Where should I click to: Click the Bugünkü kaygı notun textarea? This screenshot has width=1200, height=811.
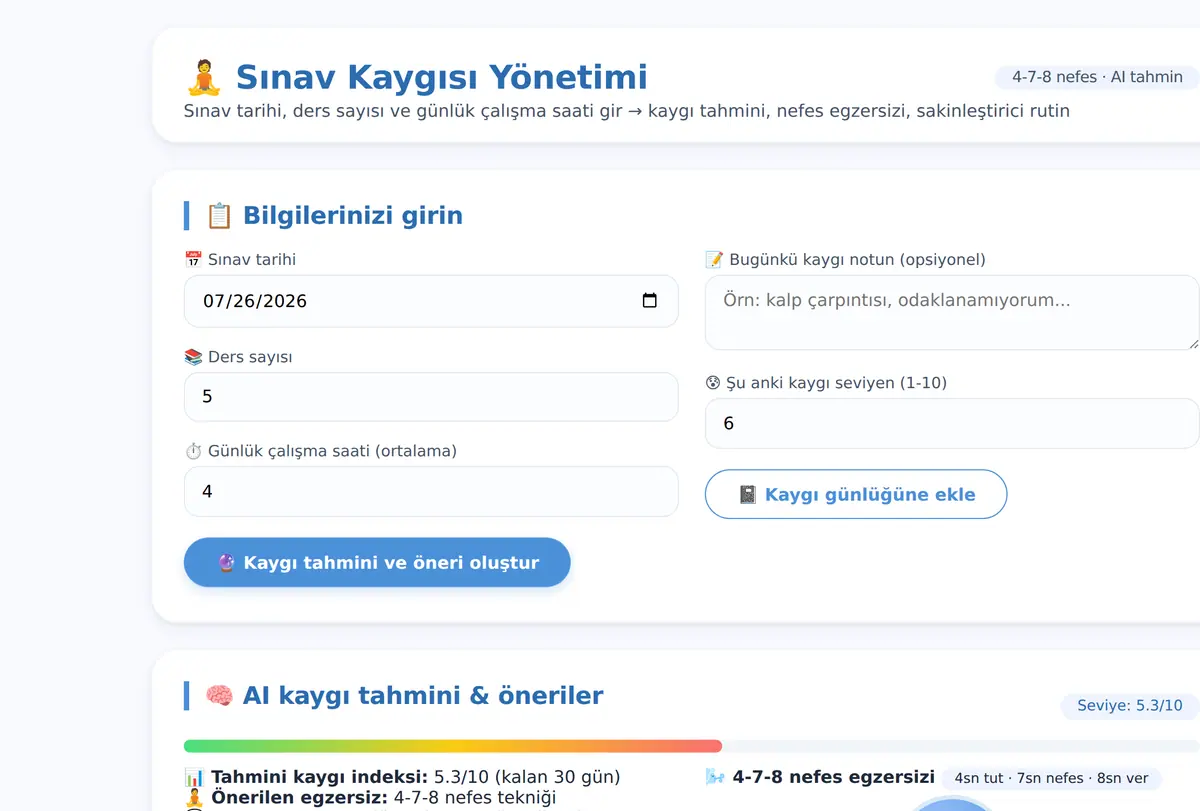[x=952, y=313]
